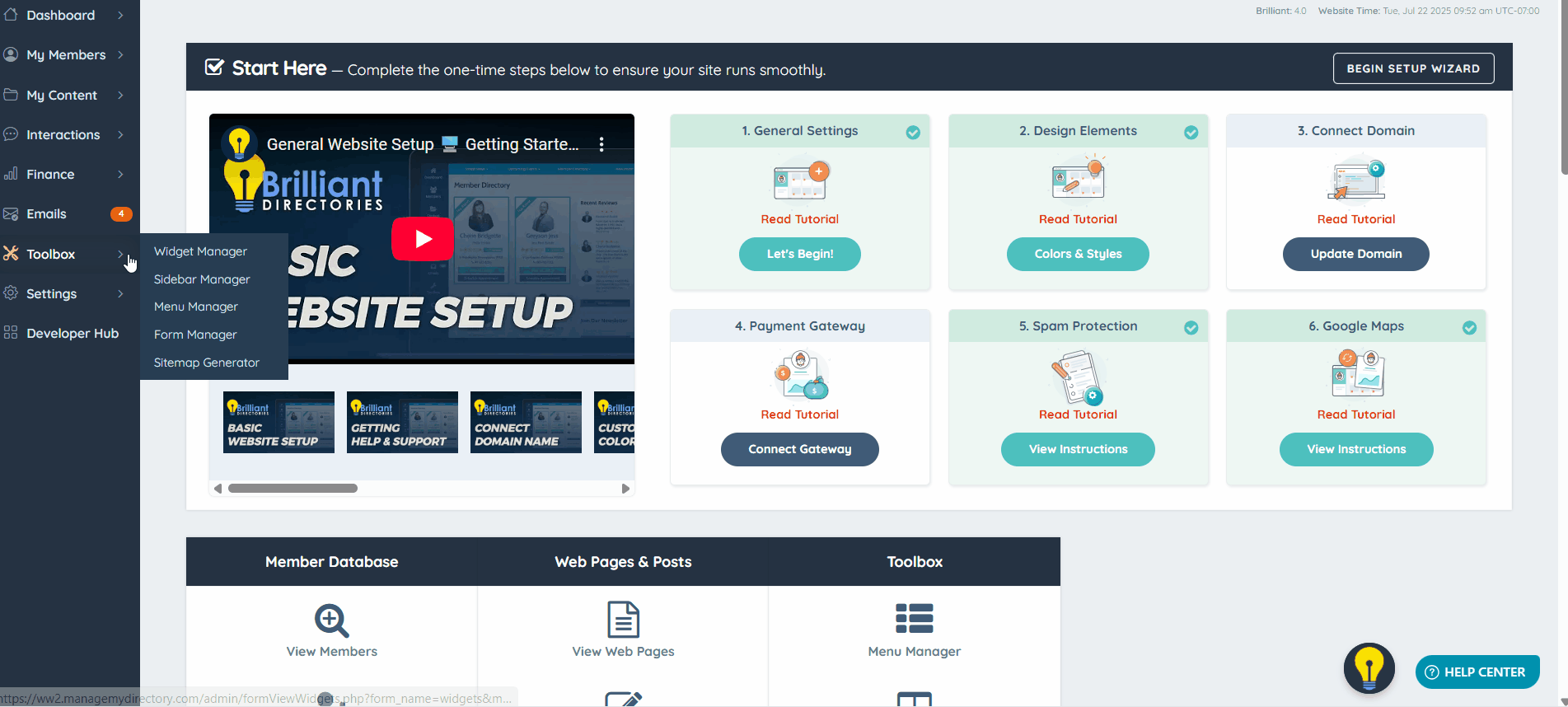
Task: Open Form Manager from Toolbox submenu
Action: (x=195, y=335)
